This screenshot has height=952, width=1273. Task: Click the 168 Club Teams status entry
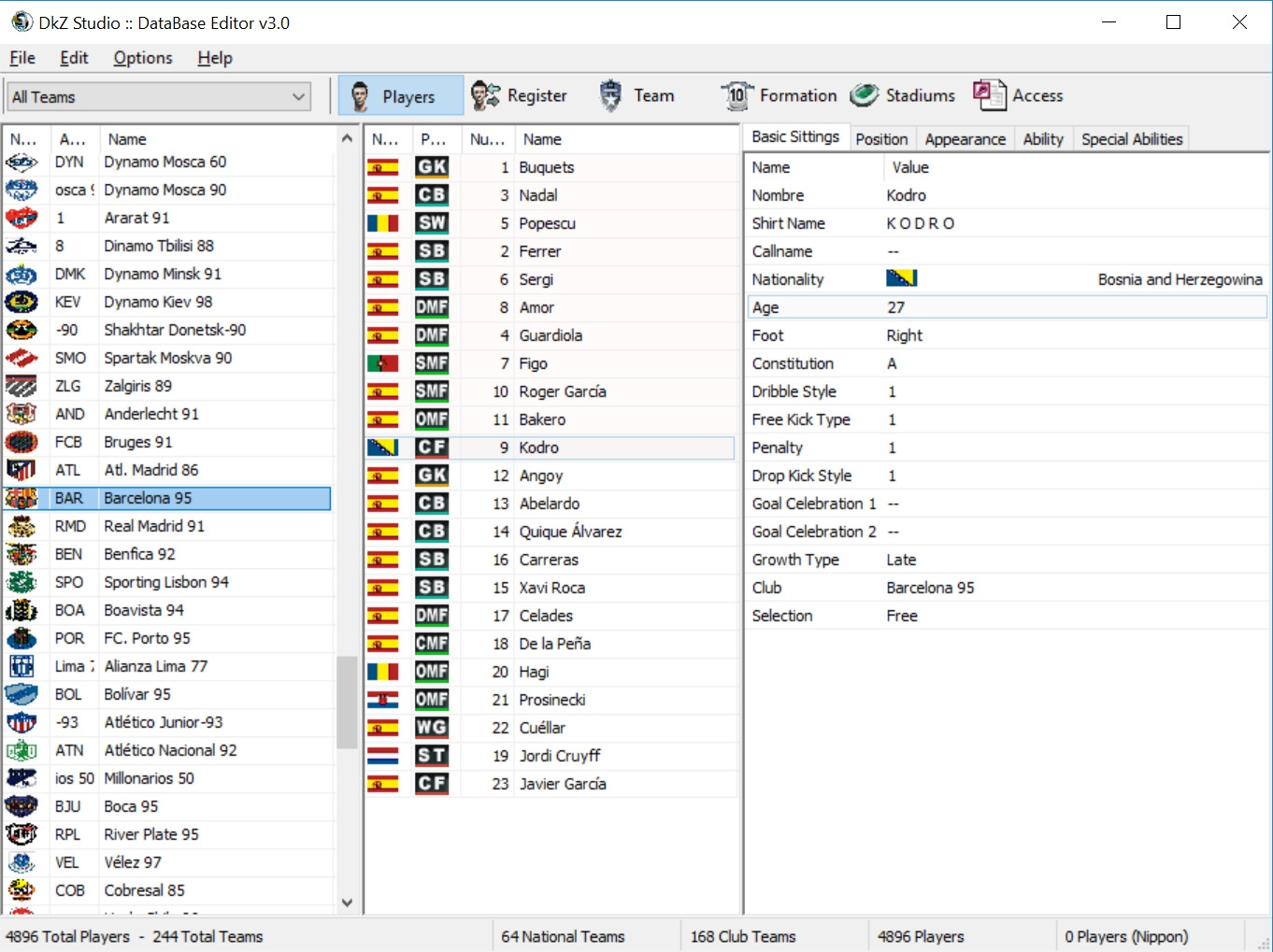click(743, 936)
